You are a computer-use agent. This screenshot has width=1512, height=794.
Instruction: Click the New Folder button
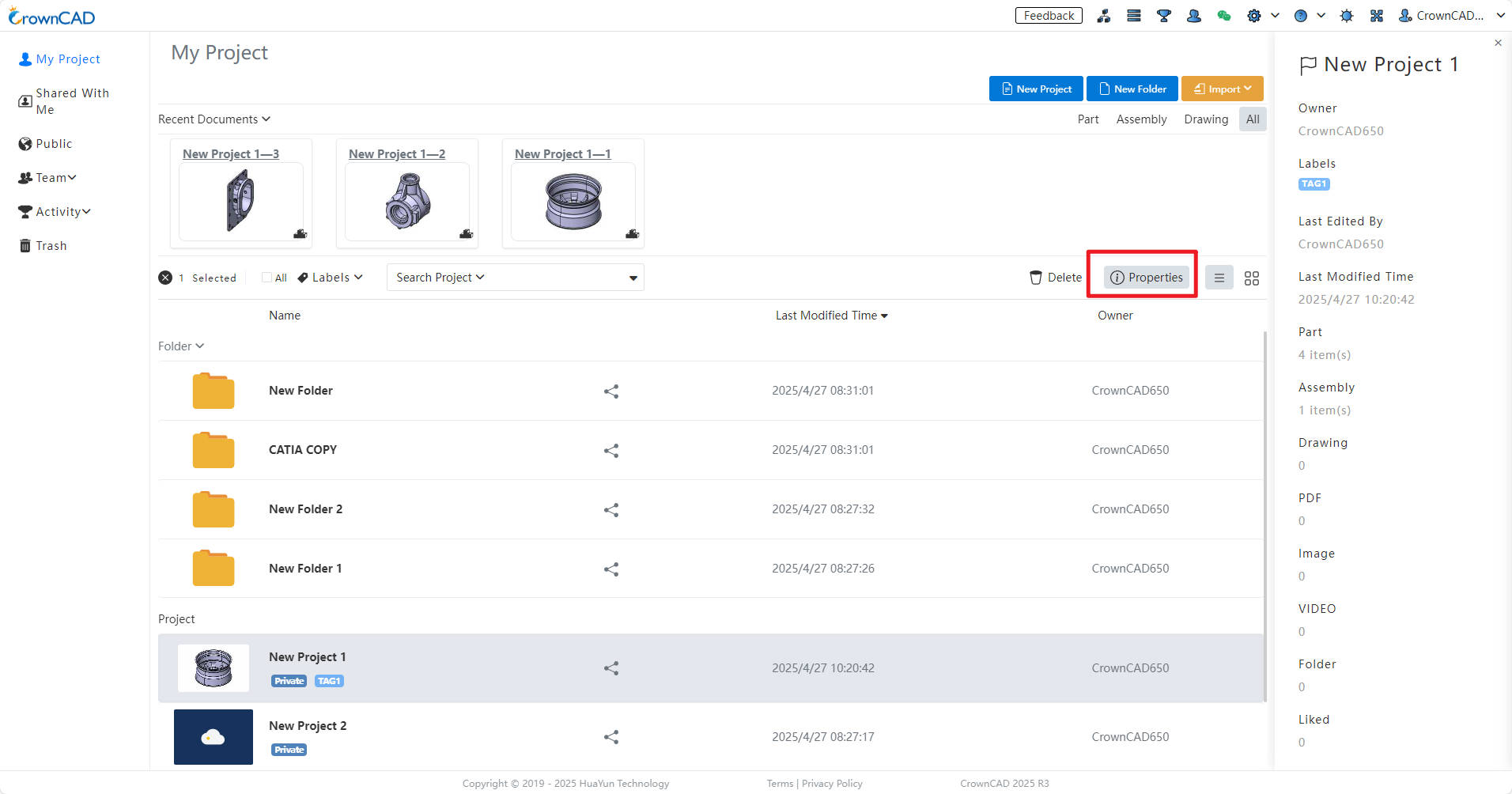tap(1132, 89)
